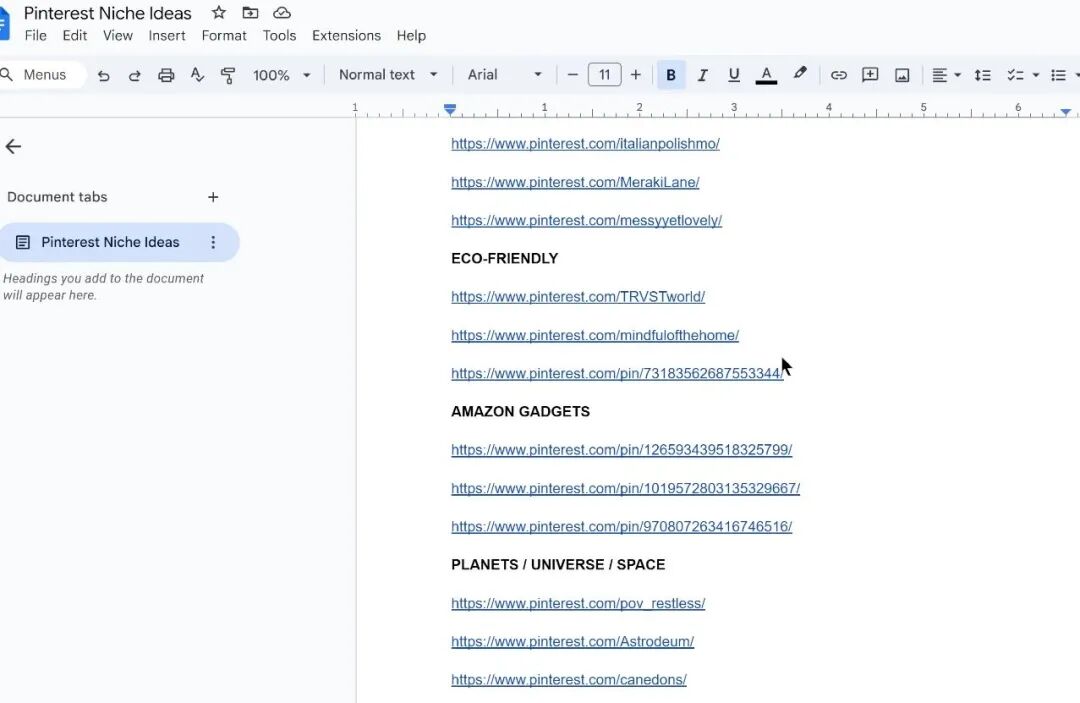The width and height of the screenshot is (1080, 703).
Task: Insert a link using the chain icon
Action: 838,75
